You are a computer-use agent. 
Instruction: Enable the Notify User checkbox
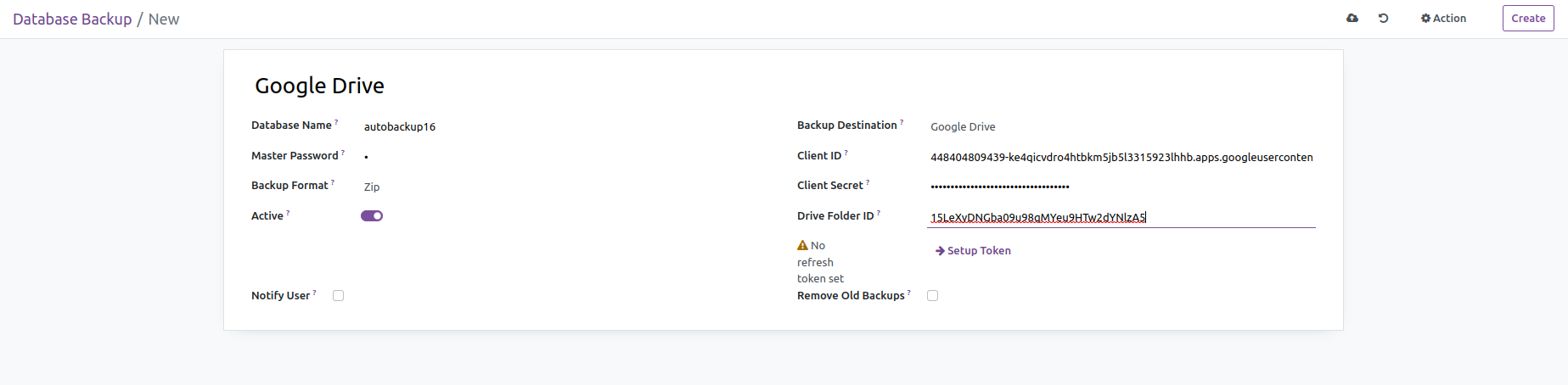pyautogui.click(x=338, y=295)
